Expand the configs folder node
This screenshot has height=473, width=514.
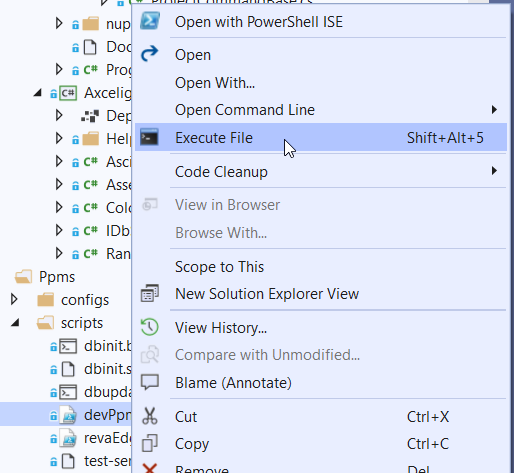[x=14, y=299]
